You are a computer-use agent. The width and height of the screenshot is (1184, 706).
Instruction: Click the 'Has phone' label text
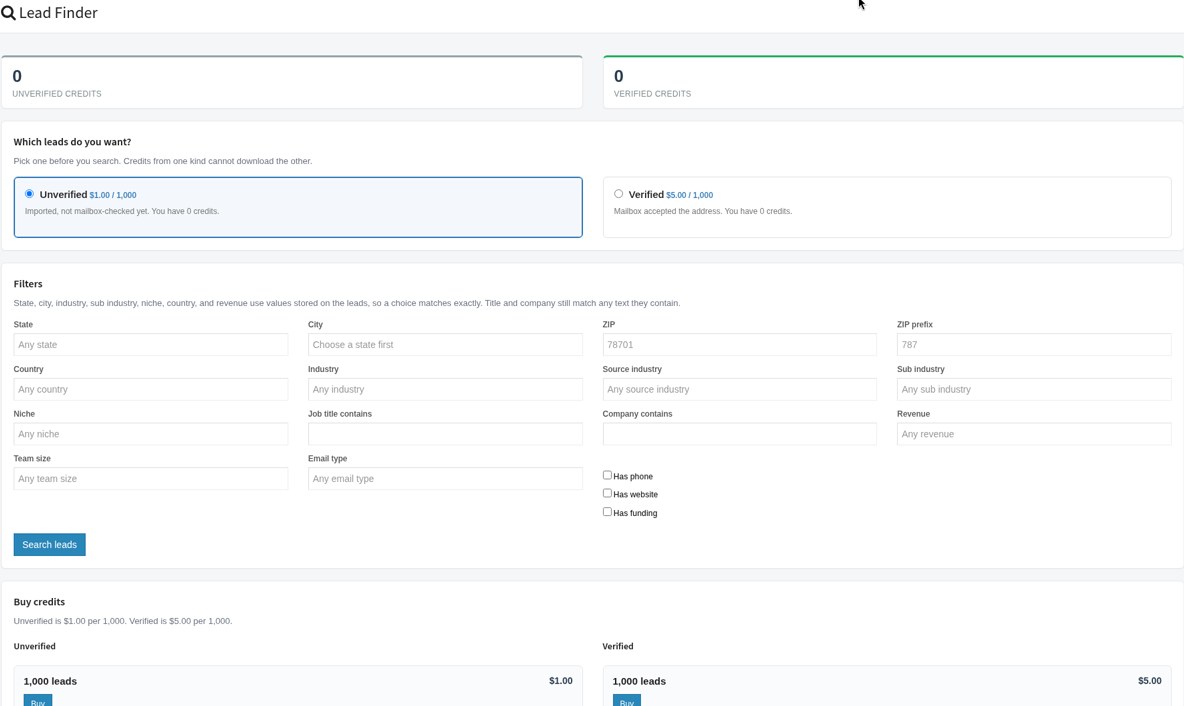pyautogui.click(x=633, y=476)
